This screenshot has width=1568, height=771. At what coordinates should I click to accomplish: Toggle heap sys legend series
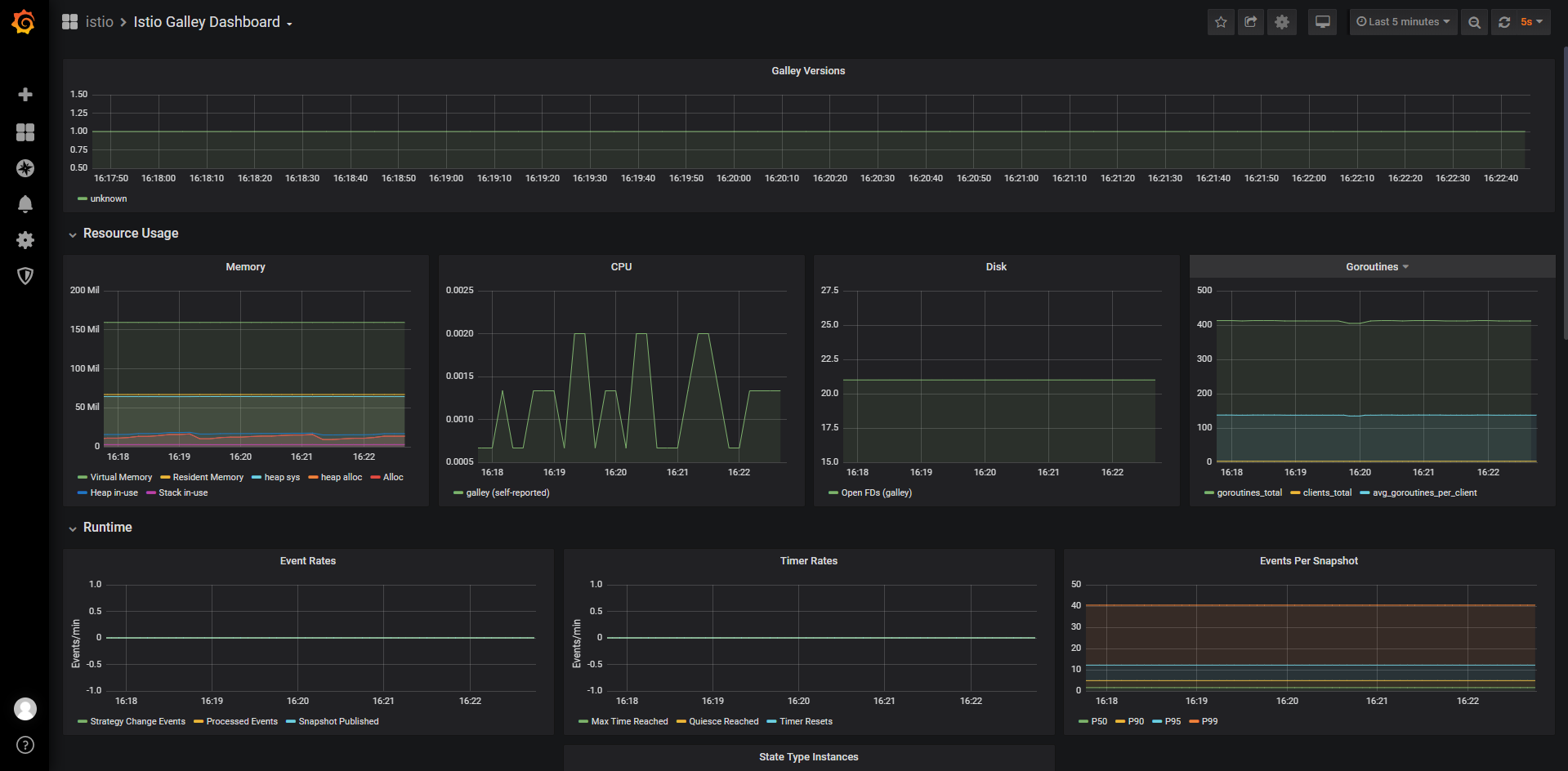pyautogui.click(x=282, y=477)
